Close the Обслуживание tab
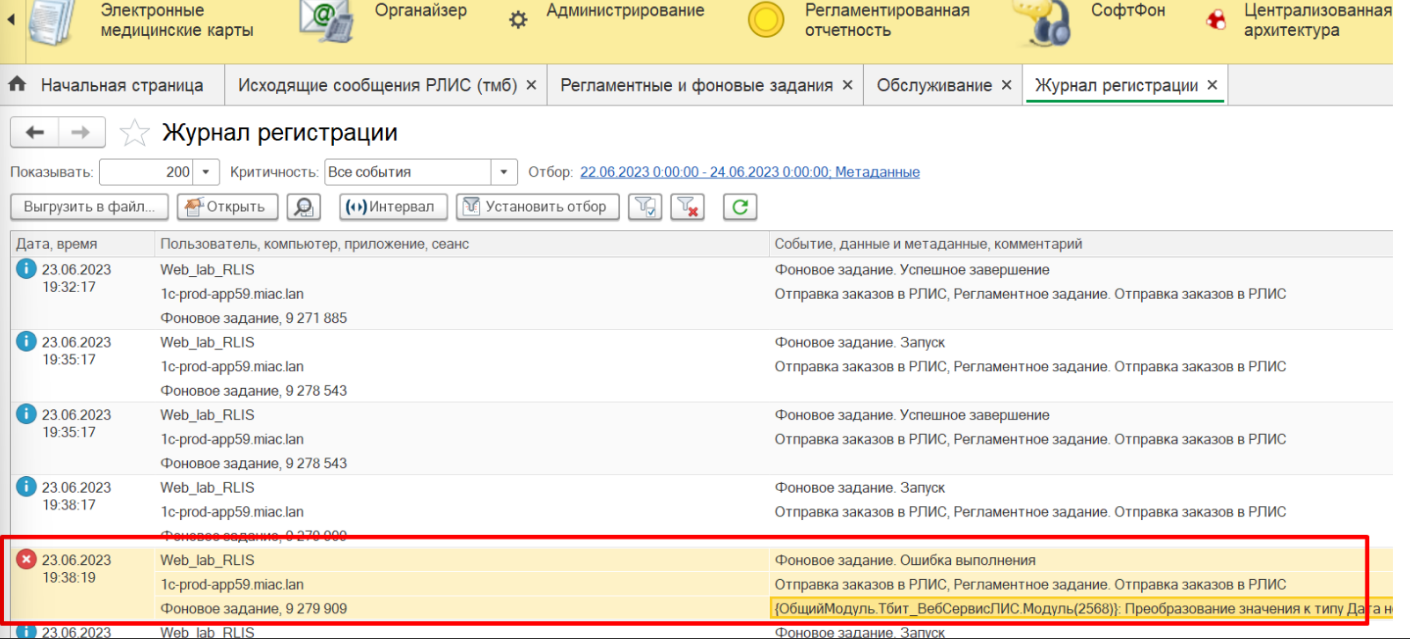 [1006, 86]
